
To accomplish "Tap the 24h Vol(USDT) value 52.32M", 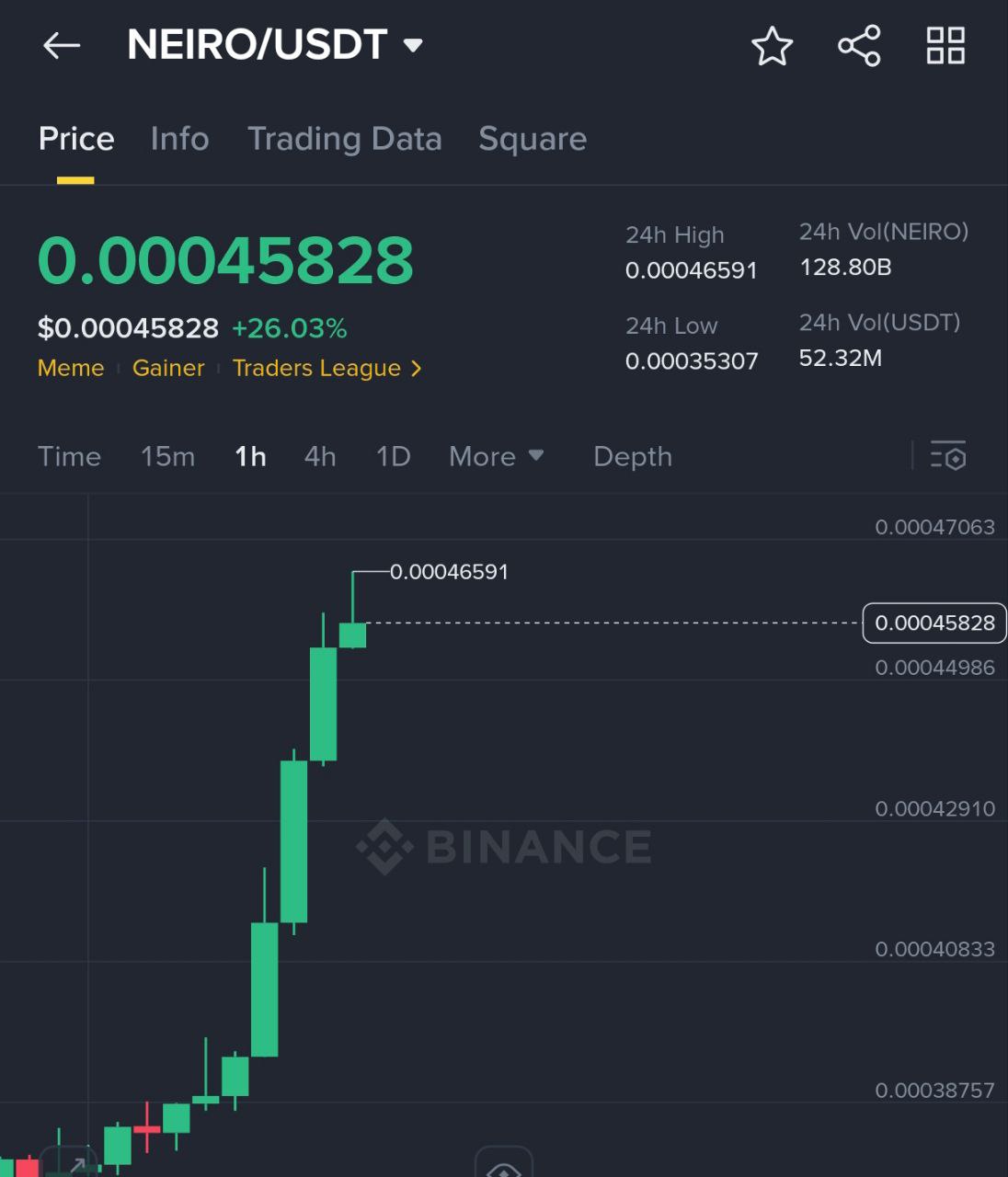I will pyautogui.click(x=841, y=358).
